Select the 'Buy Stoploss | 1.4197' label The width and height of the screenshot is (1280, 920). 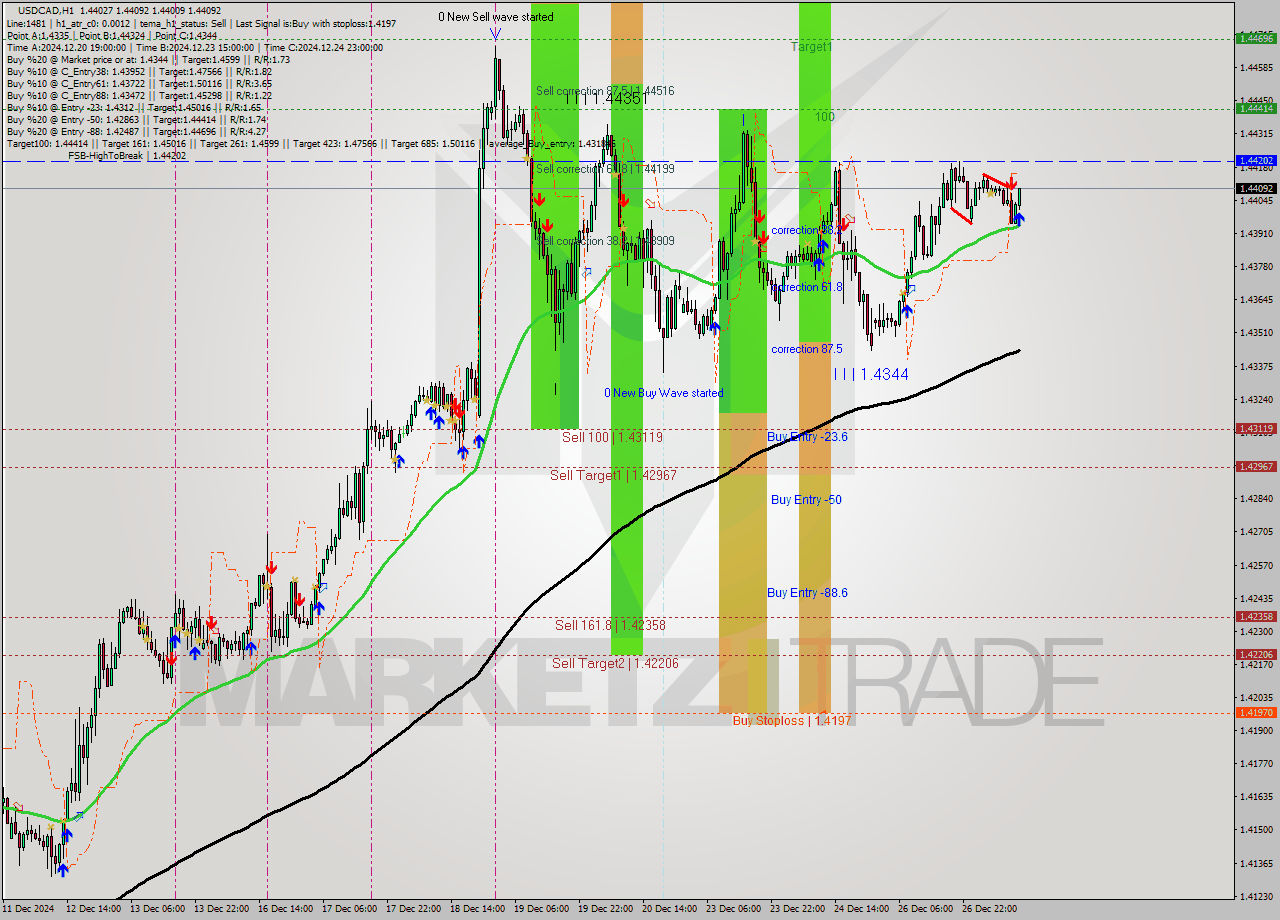[x=792, y=720]
